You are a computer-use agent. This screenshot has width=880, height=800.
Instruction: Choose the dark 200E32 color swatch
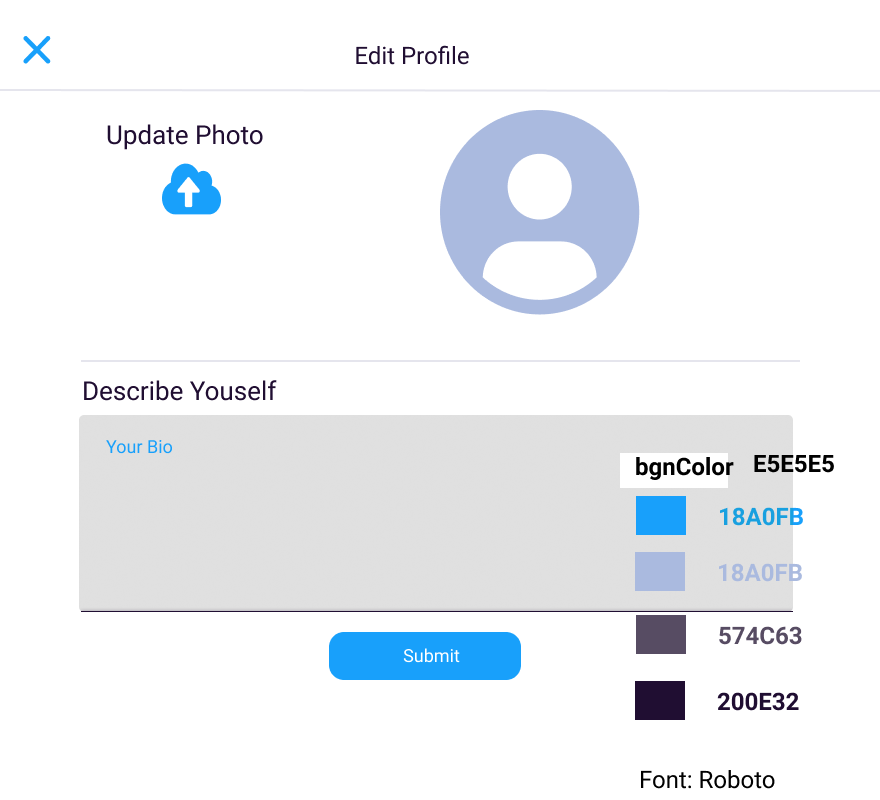tap(660, 700)
